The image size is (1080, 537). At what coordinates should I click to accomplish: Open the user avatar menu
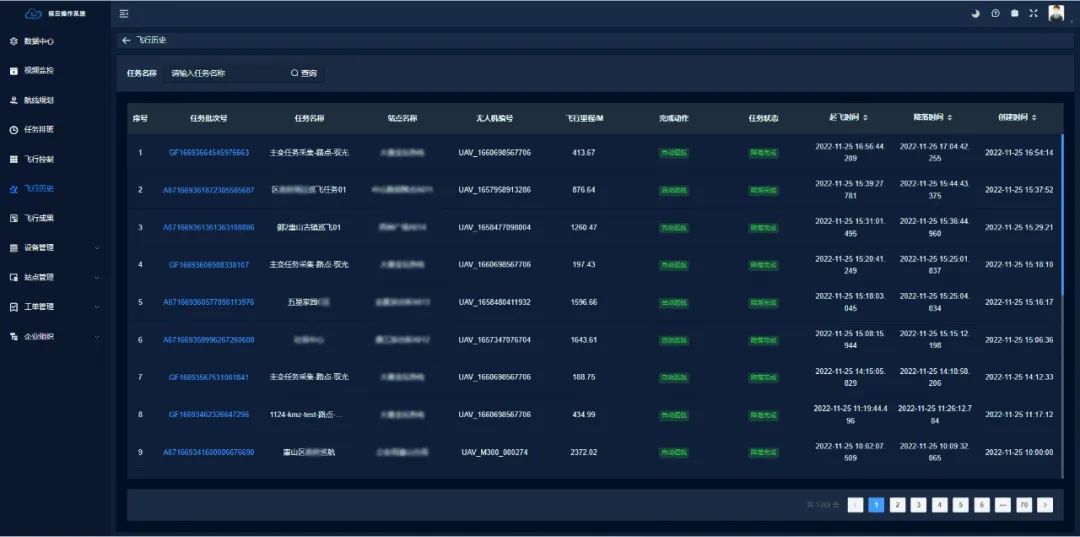point(1056,13)
